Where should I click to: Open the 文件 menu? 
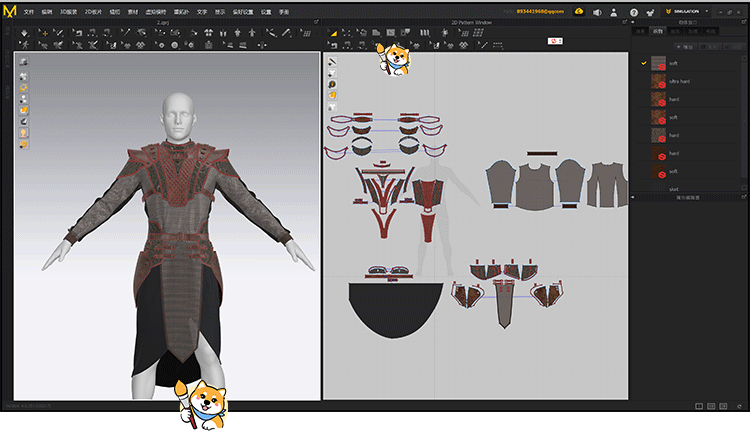click(x=29, y=11)
